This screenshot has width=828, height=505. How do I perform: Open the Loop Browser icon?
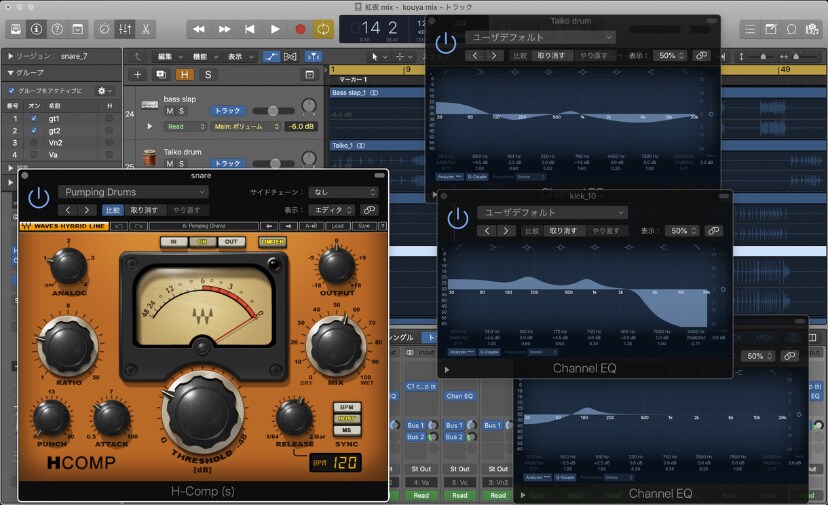[791, 29]
